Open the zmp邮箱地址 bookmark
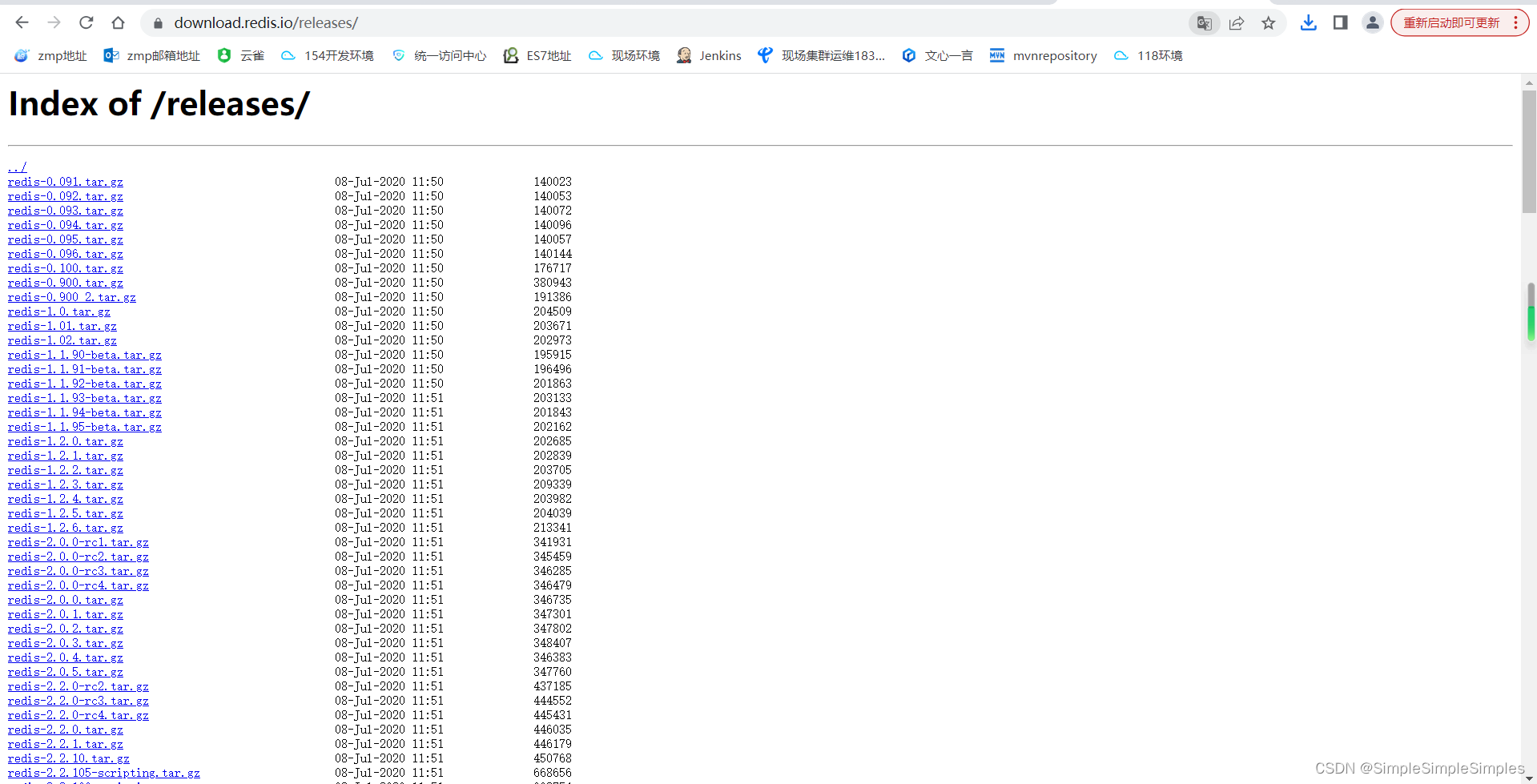The height and width of the screenshot is (784, 1537). tap(152, 55)
